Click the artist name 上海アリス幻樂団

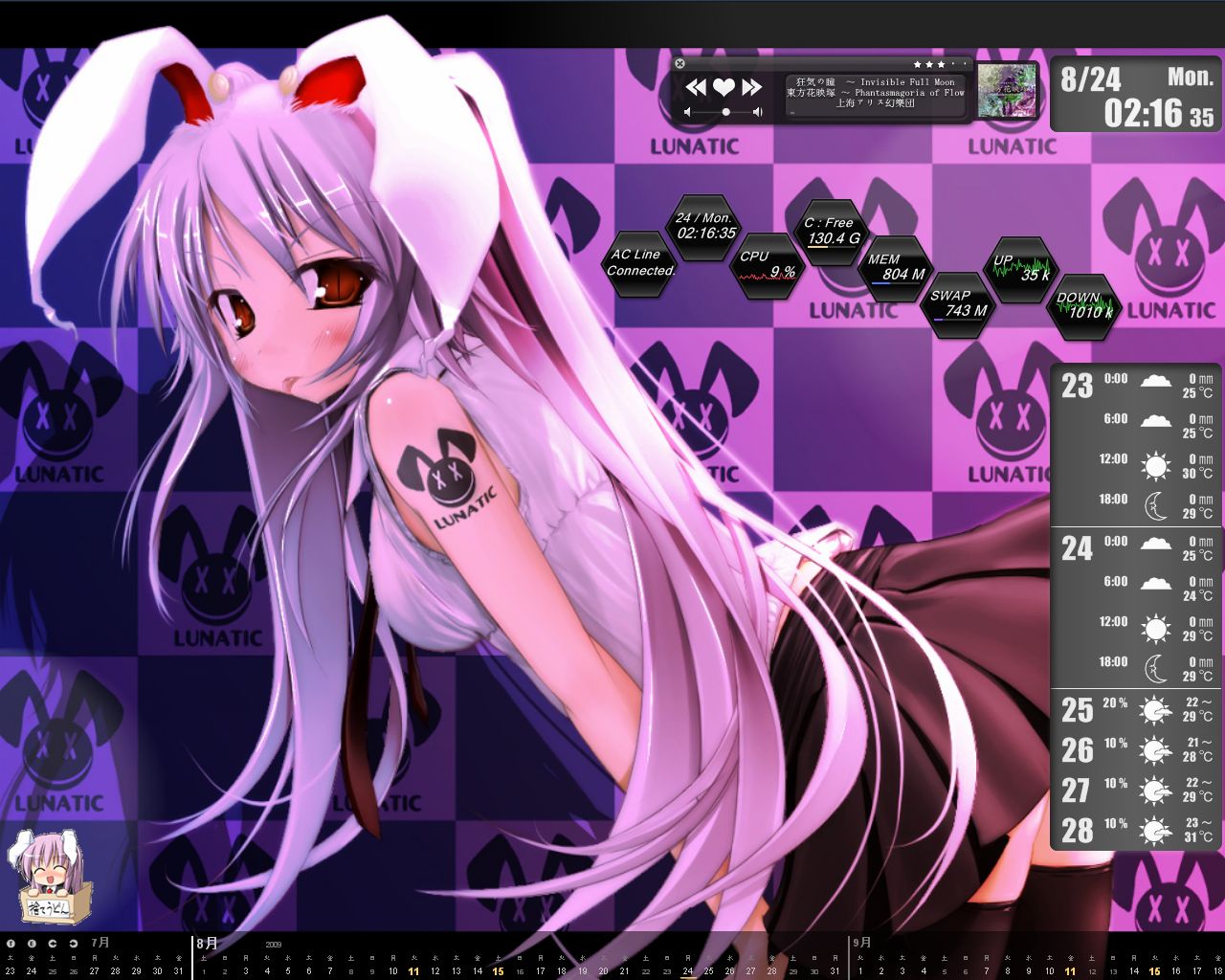[x=876, y=103]
